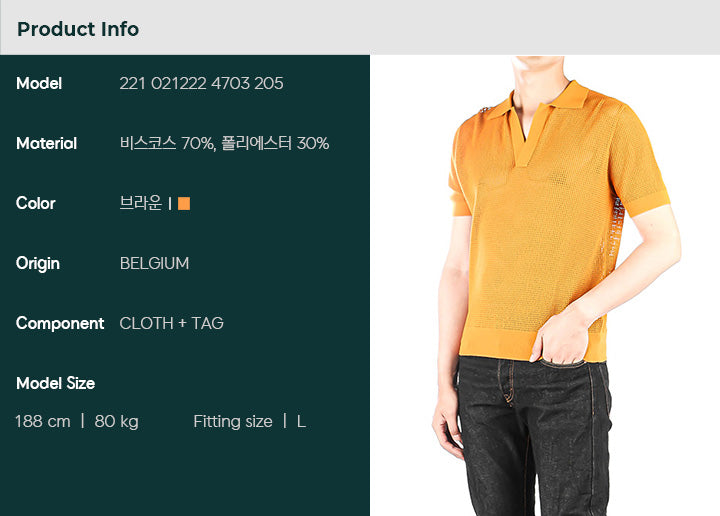Click the Origin label
This screenshot has height=516, width=720.
(x=38, y=264)
